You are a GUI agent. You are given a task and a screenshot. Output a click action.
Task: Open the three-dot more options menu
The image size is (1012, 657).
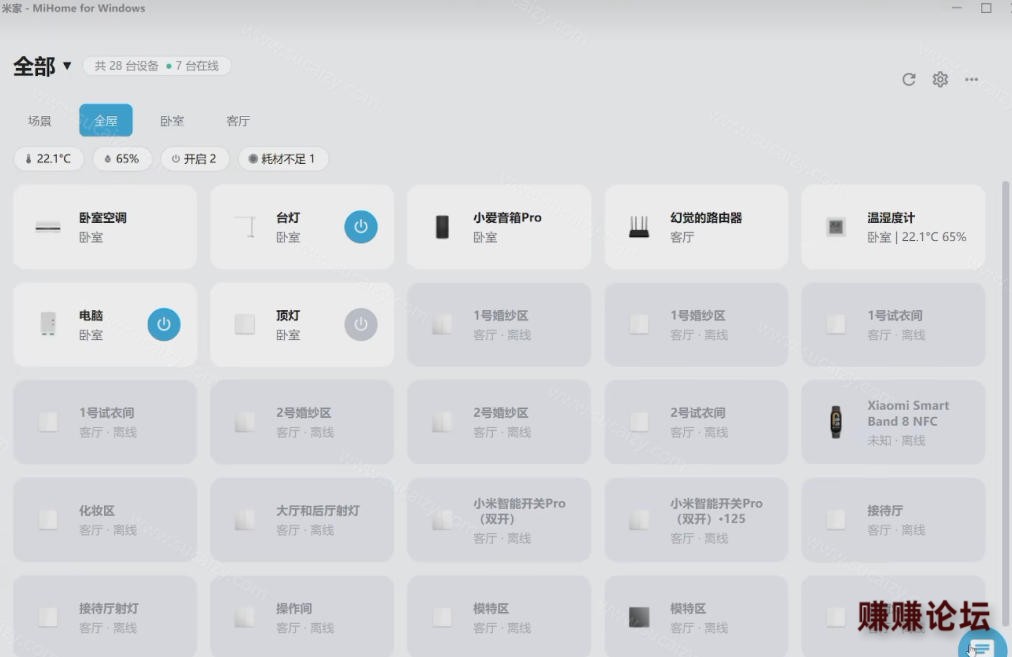[971, 79]
